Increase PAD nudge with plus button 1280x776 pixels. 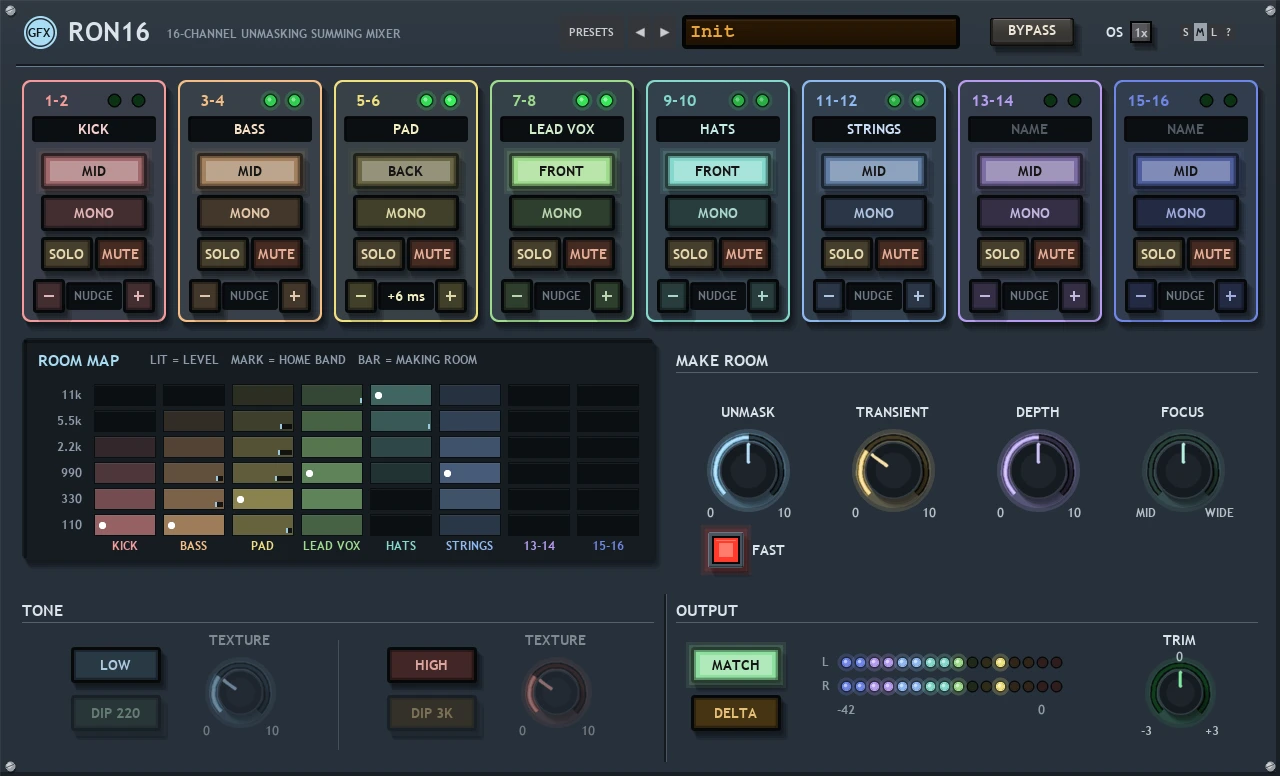pyautogui.click(x=450, y=296)
